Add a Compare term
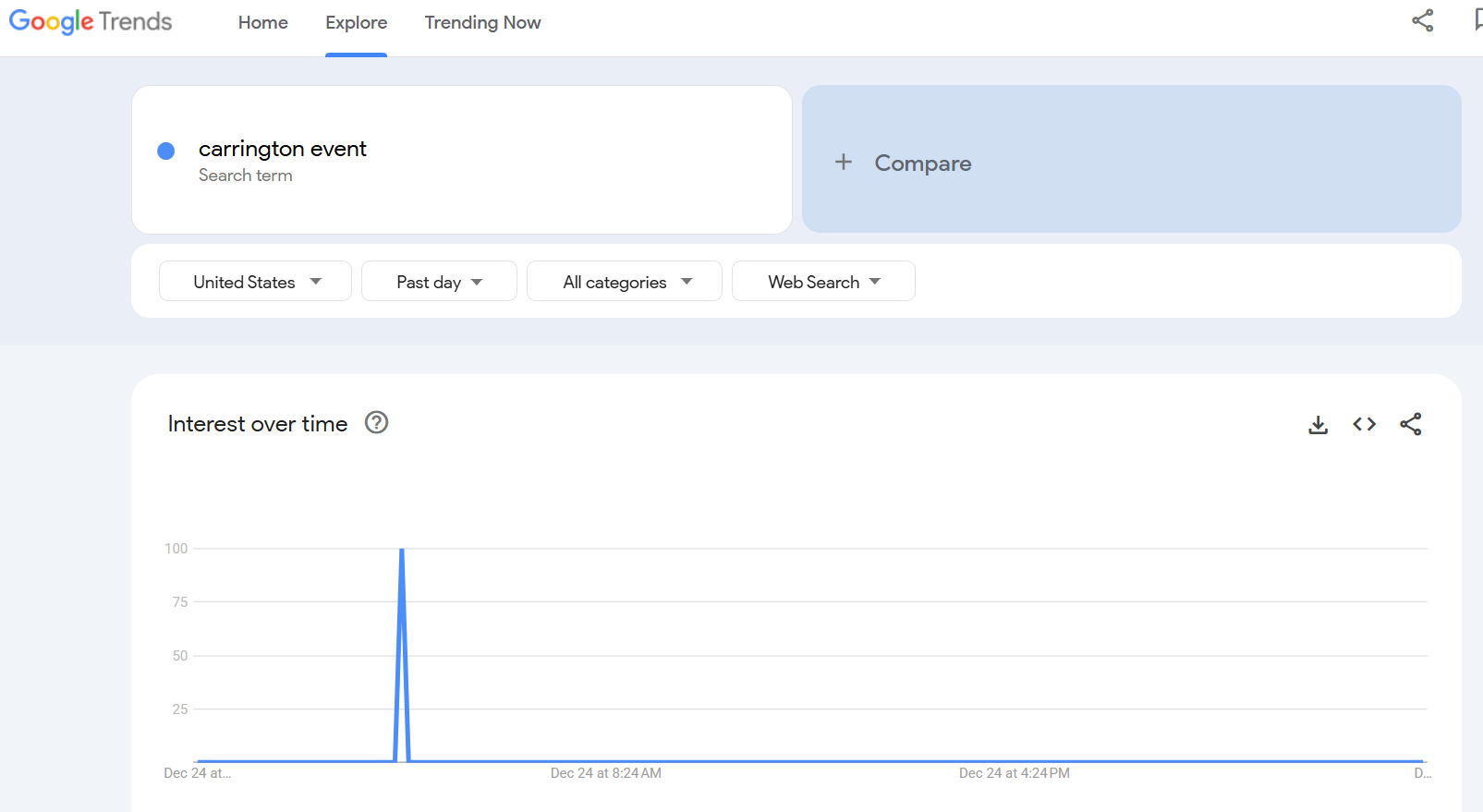 (x=1132, y=159)
